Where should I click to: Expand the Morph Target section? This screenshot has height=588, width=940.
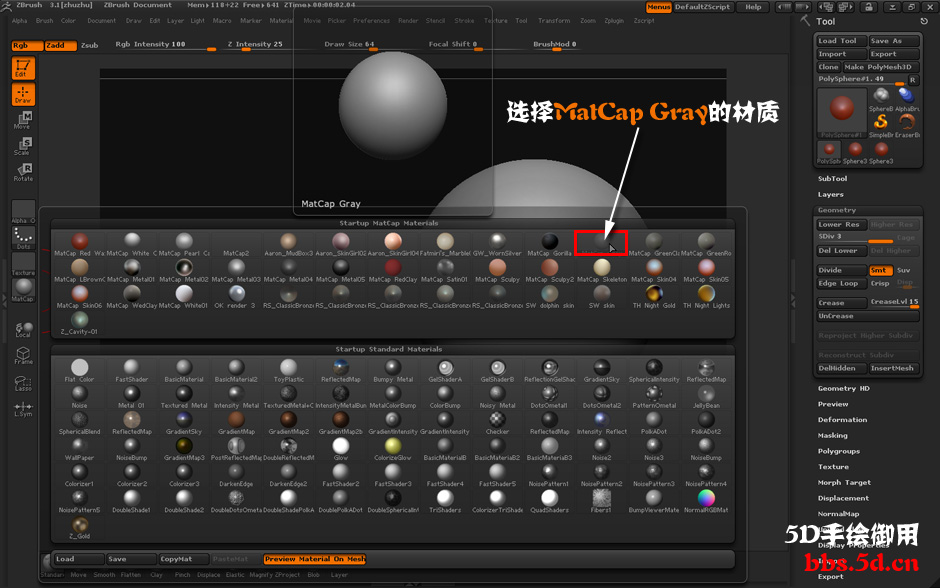[x=844, y=483]
